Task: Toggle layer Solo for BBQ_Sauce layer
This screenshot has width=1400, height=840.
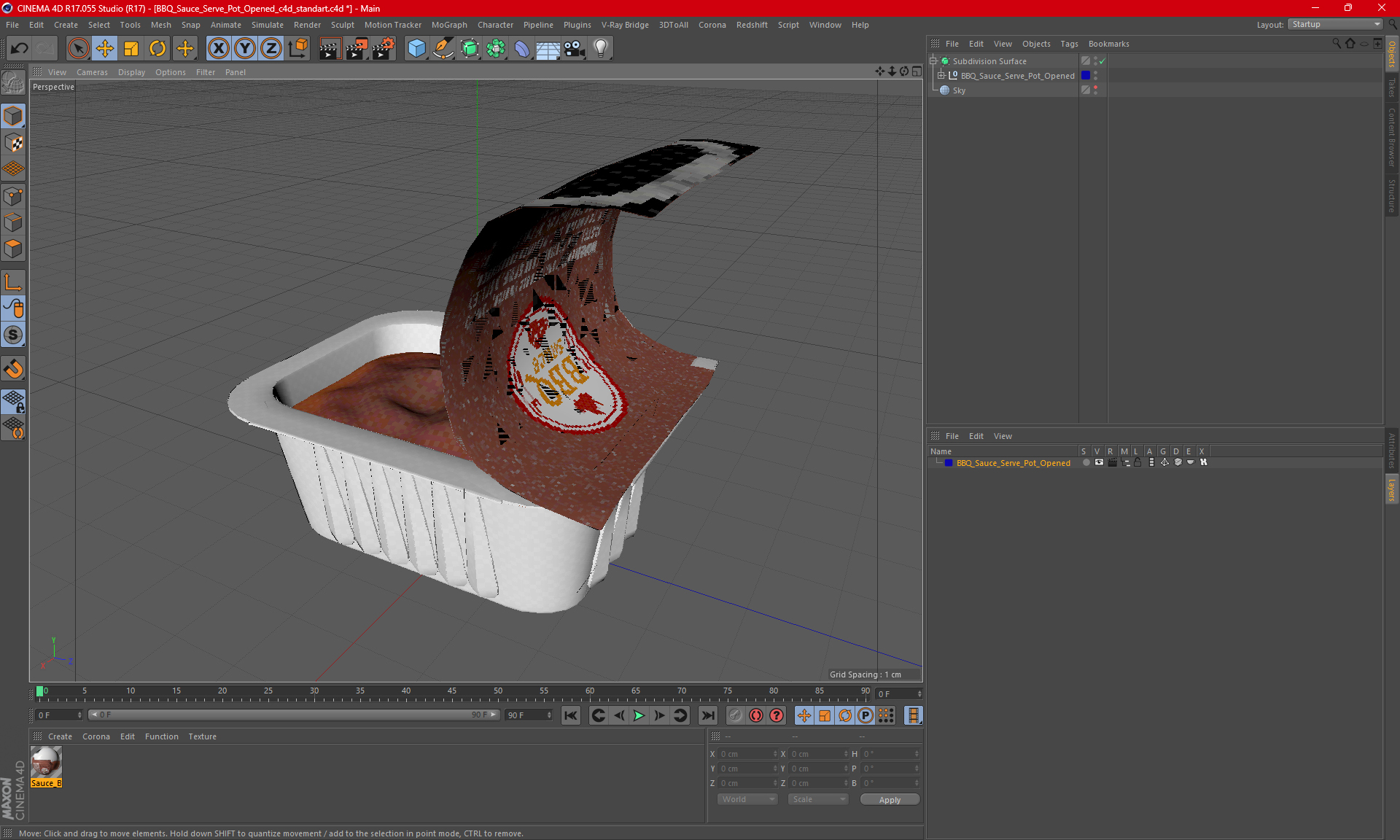Action: (x=1086, y=462)
